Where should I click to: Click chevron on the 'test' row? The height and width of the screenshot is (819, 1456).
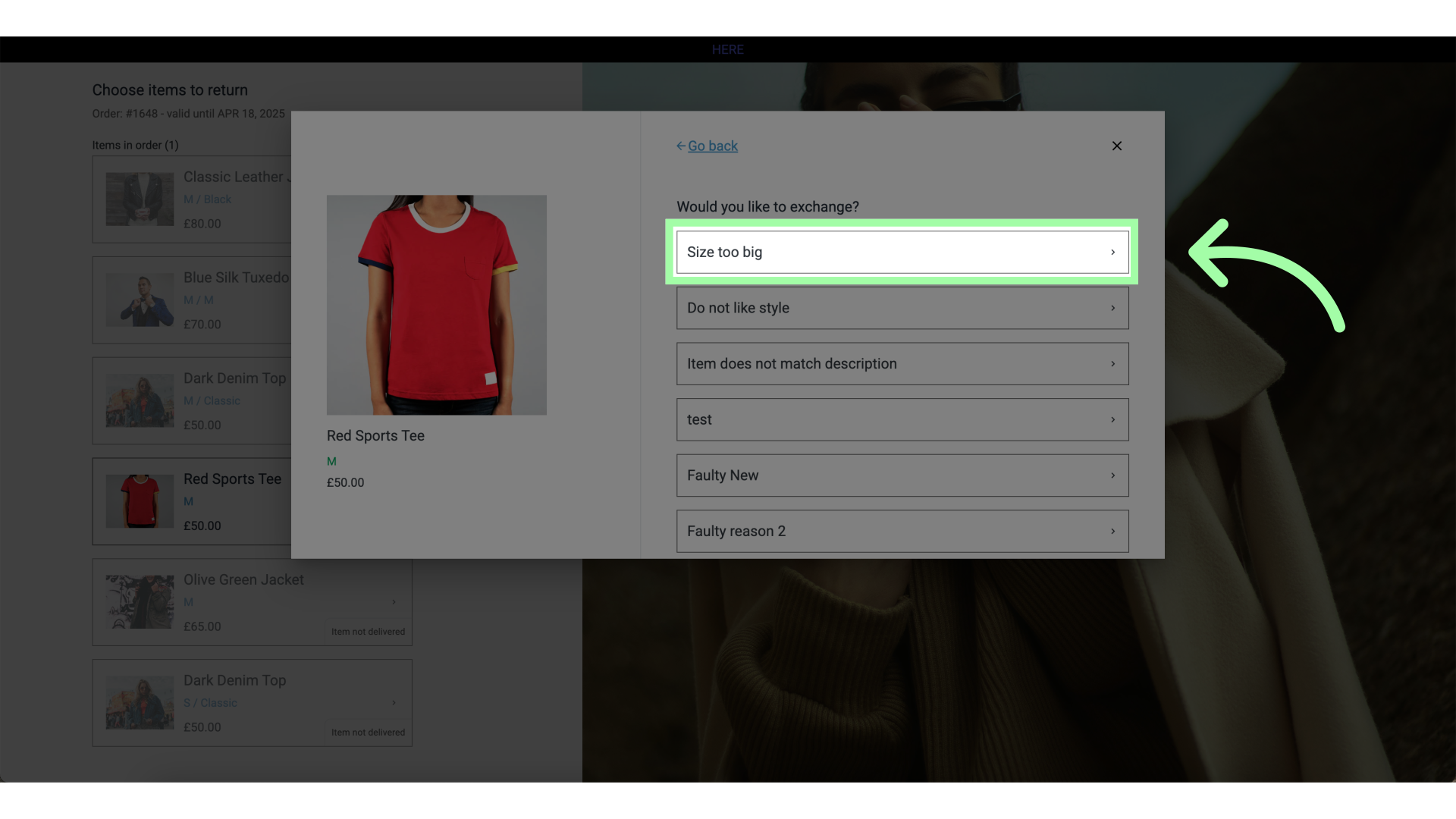pyautogui.click(x=1112, y=419)
